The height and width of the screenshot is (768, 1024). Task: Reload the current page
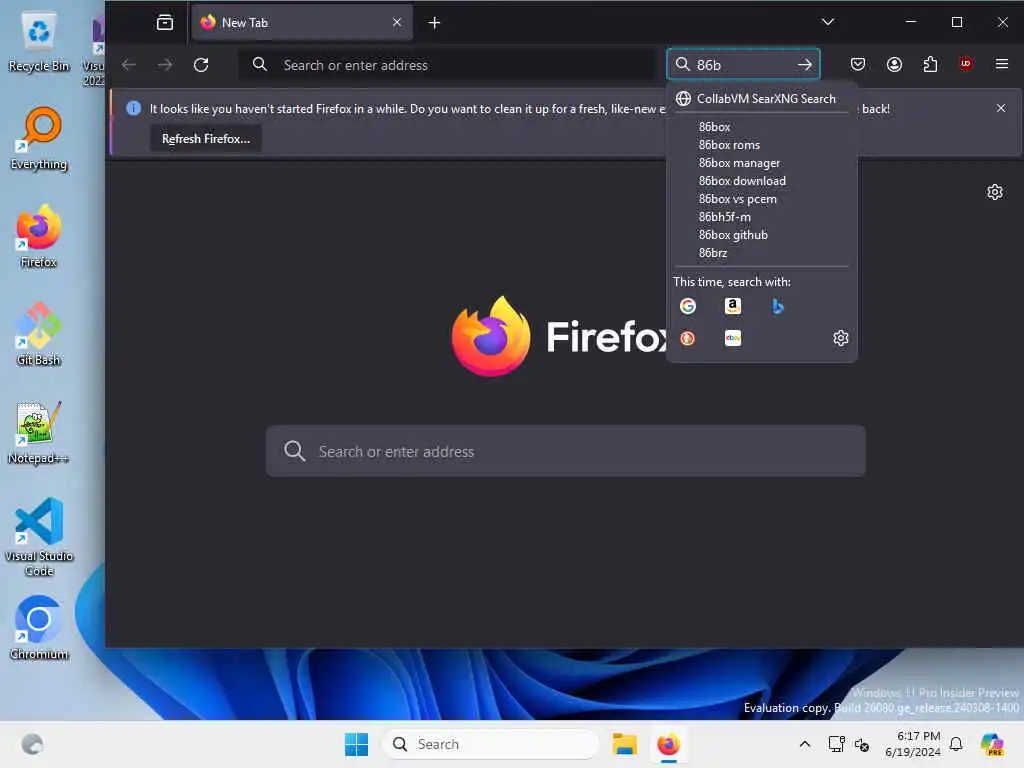(201, 65)
